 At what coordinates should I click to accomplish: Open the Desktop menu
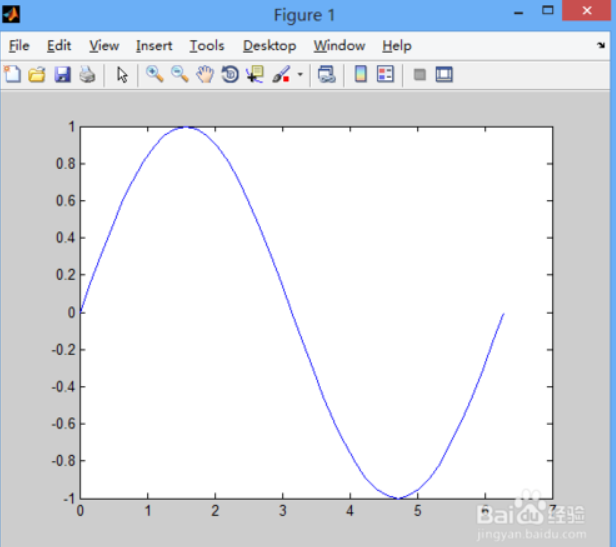coord(270,46)
